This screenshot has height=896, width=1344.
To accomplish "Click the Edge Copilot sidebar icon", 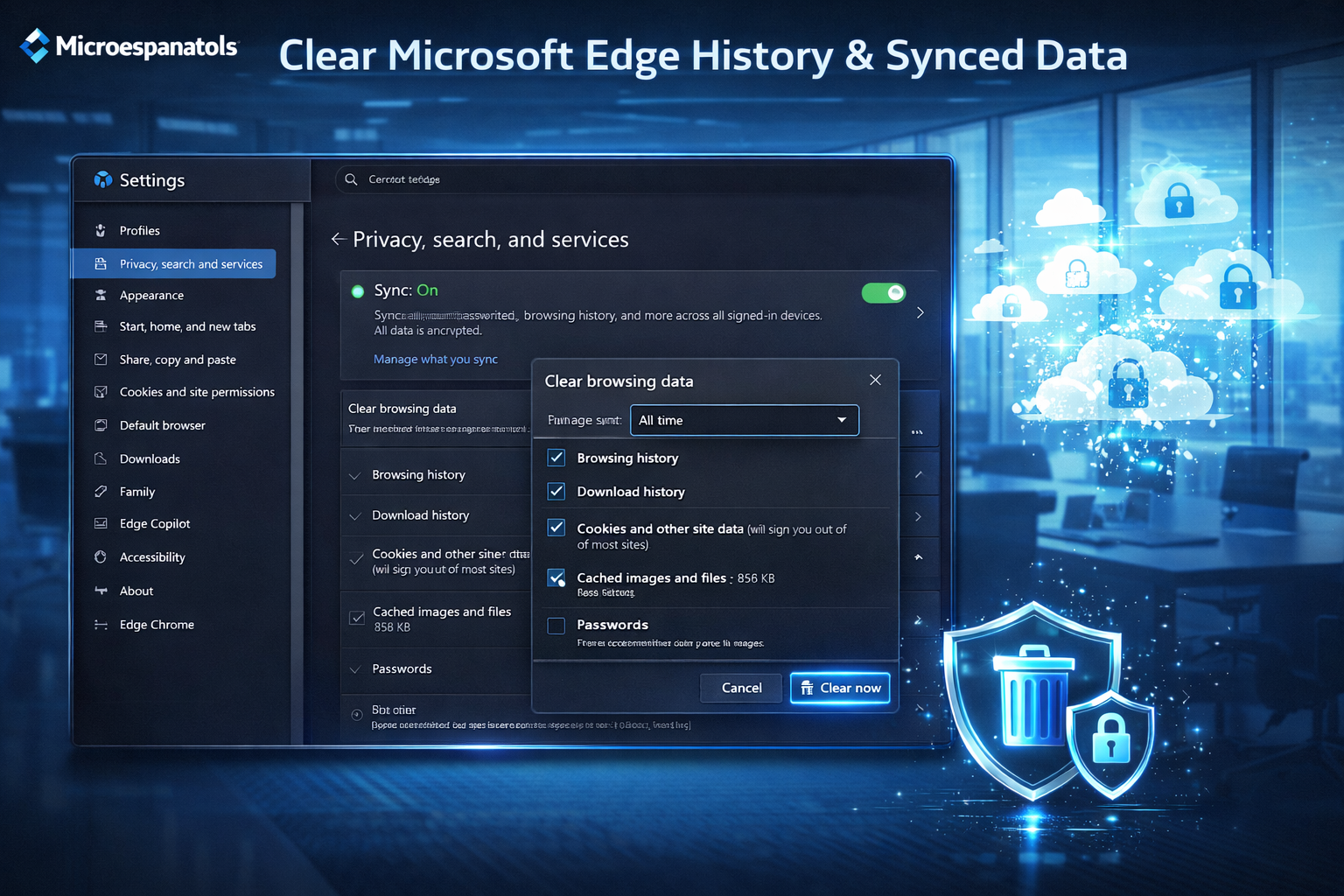I will click(x=101, y=524).
